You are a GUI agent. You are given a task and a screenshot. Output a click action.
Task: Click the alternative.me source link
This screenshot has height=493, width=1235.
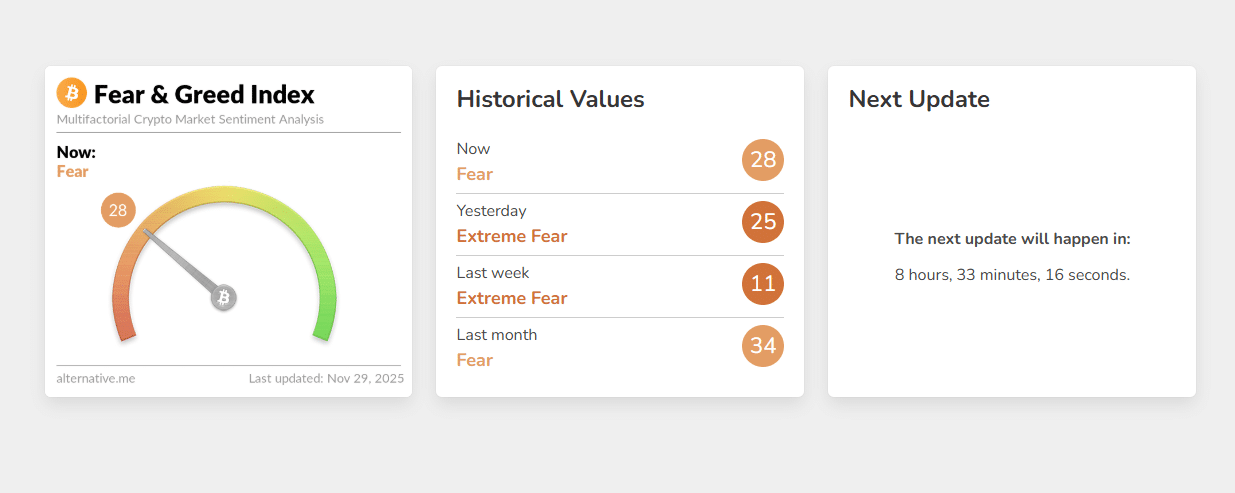point(96,378)
